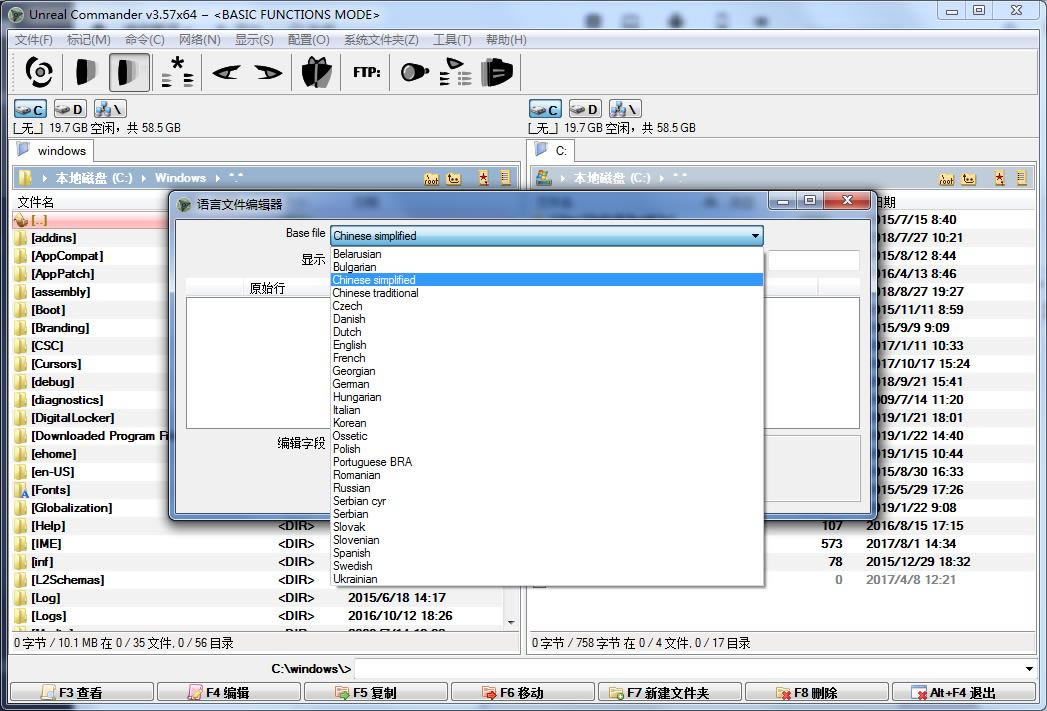
Task: Click the spiral refresh icon in the toolbar
Action: 39,72
